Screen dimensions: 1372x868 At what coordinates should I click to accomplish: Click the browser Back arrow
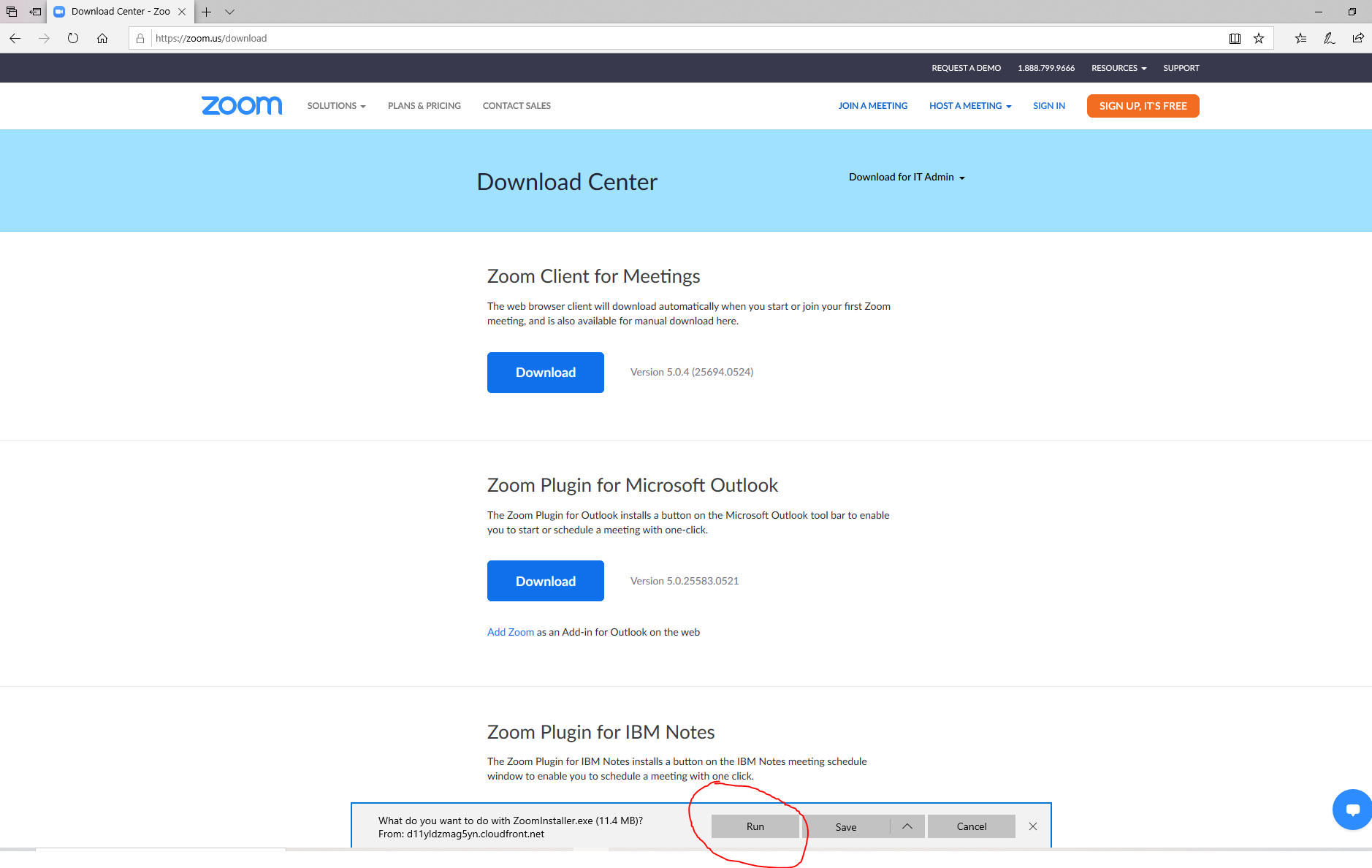tap(15, 38)
